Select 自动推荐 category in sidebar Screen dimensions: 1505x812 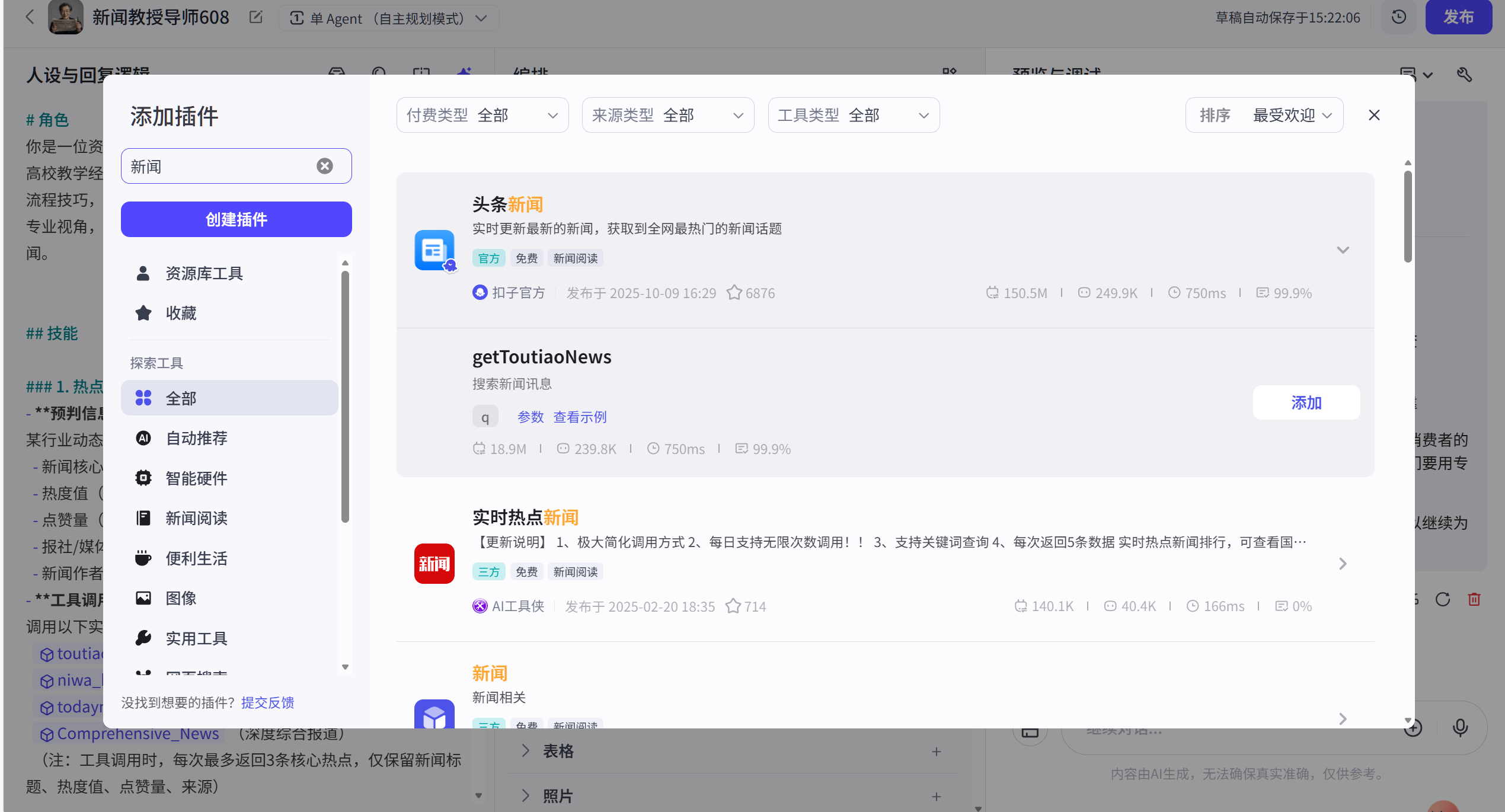pos(196,438)
